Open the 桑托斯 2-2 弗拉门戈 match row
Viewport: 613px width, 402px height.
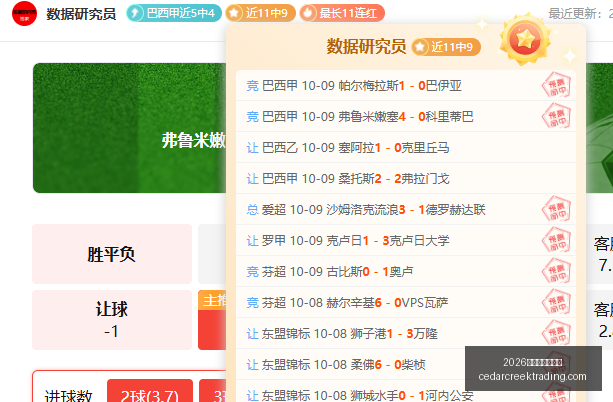[406, 179]
